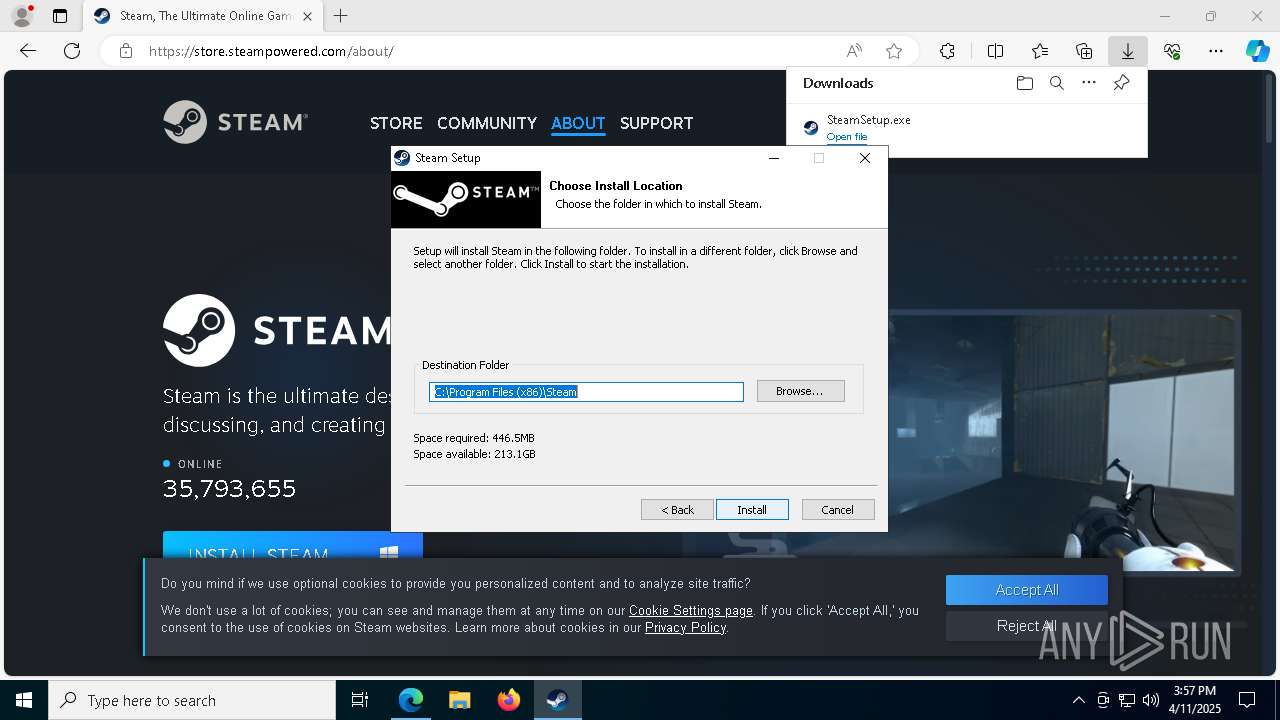Viewport: 1280px width, 720px height.
Task: Minimize the Steam Setup dialog
Action: tap(774, 158)
